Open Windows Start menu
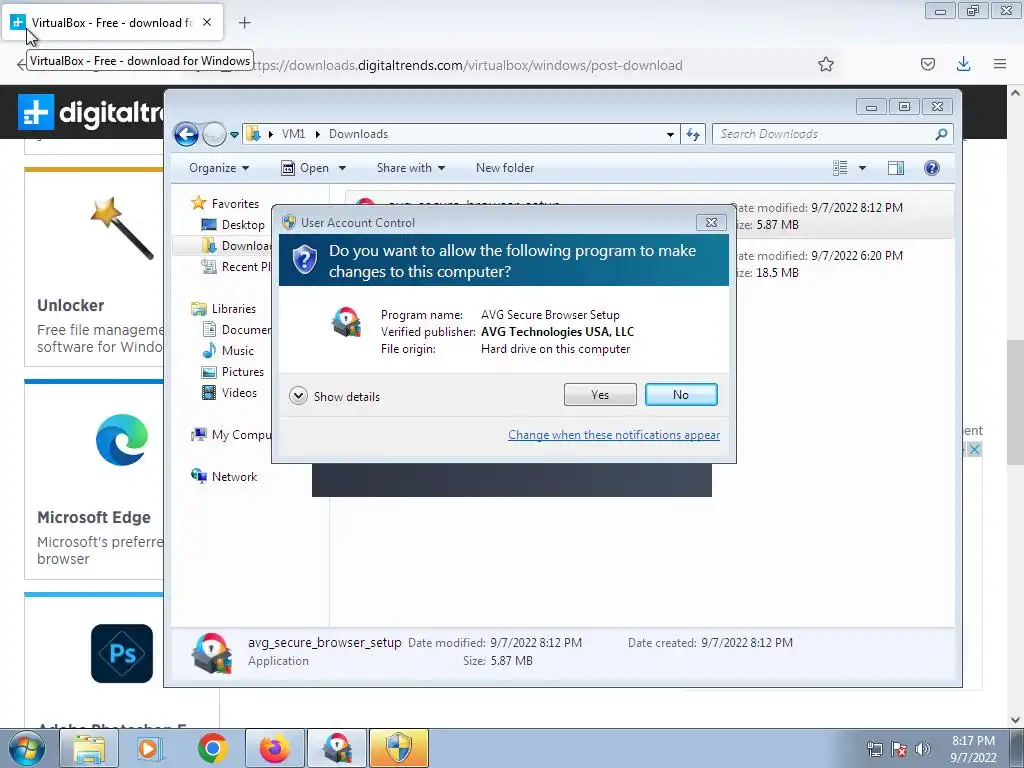 (x=27, y=748)
